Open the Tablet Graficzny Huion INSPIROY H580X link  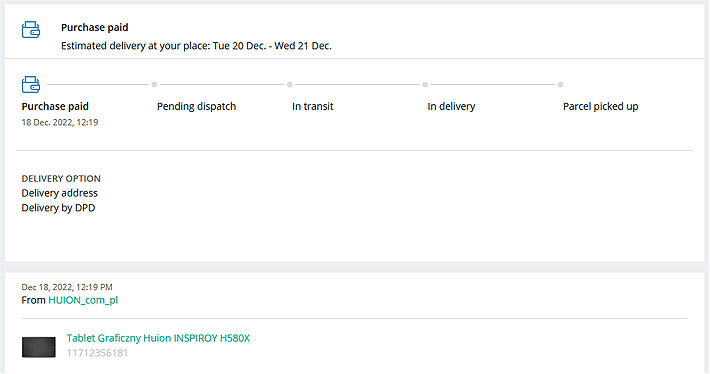(x=158, y=338)
